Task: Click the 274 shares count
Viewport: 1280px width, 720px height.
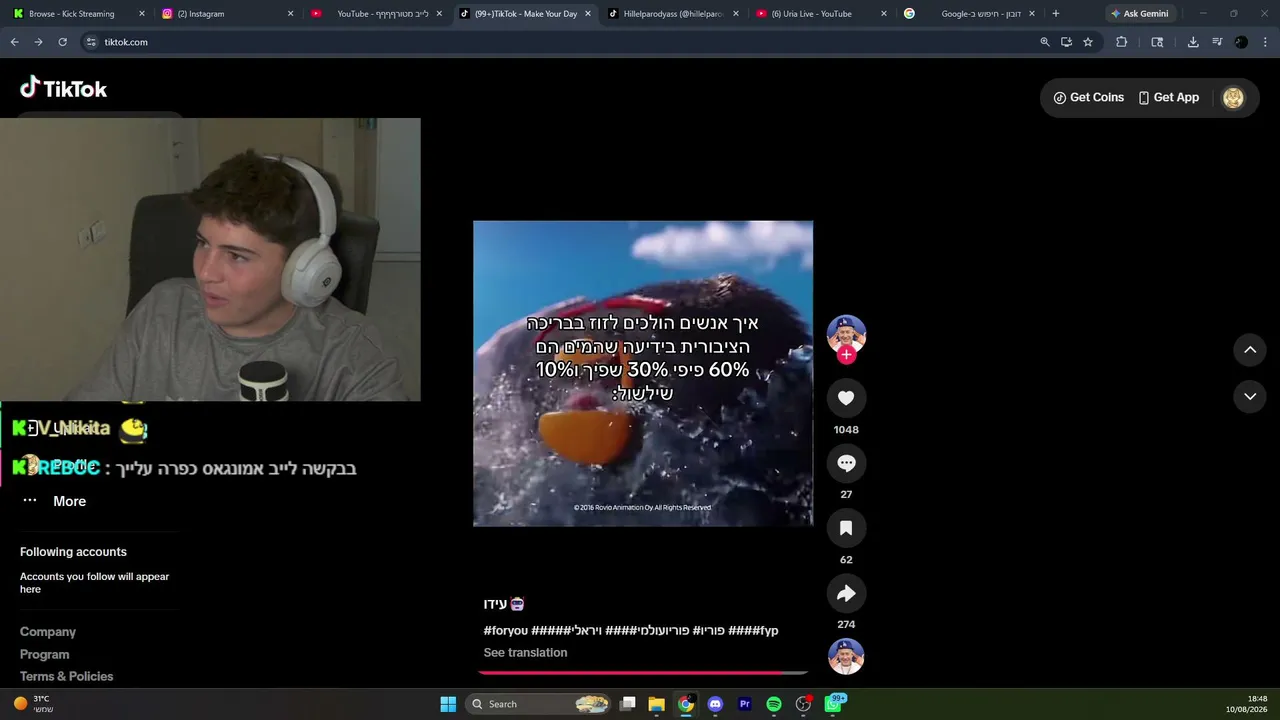Action: [x=846, y=625]
